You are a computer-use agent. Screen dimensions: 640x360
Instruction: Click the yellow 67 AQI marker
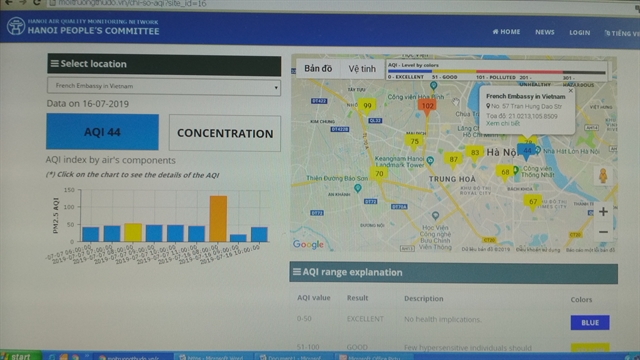point(533,202)
